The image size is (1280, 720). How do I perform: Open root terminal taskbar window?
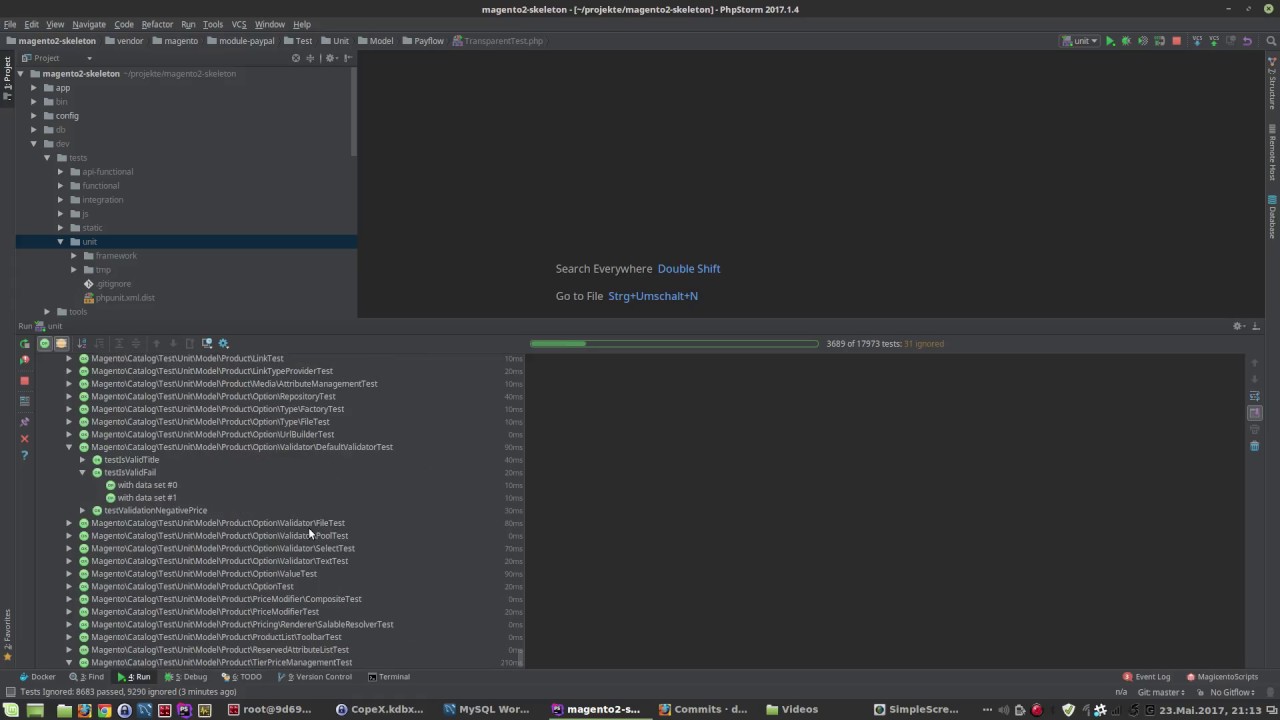(x=269, y=710)
